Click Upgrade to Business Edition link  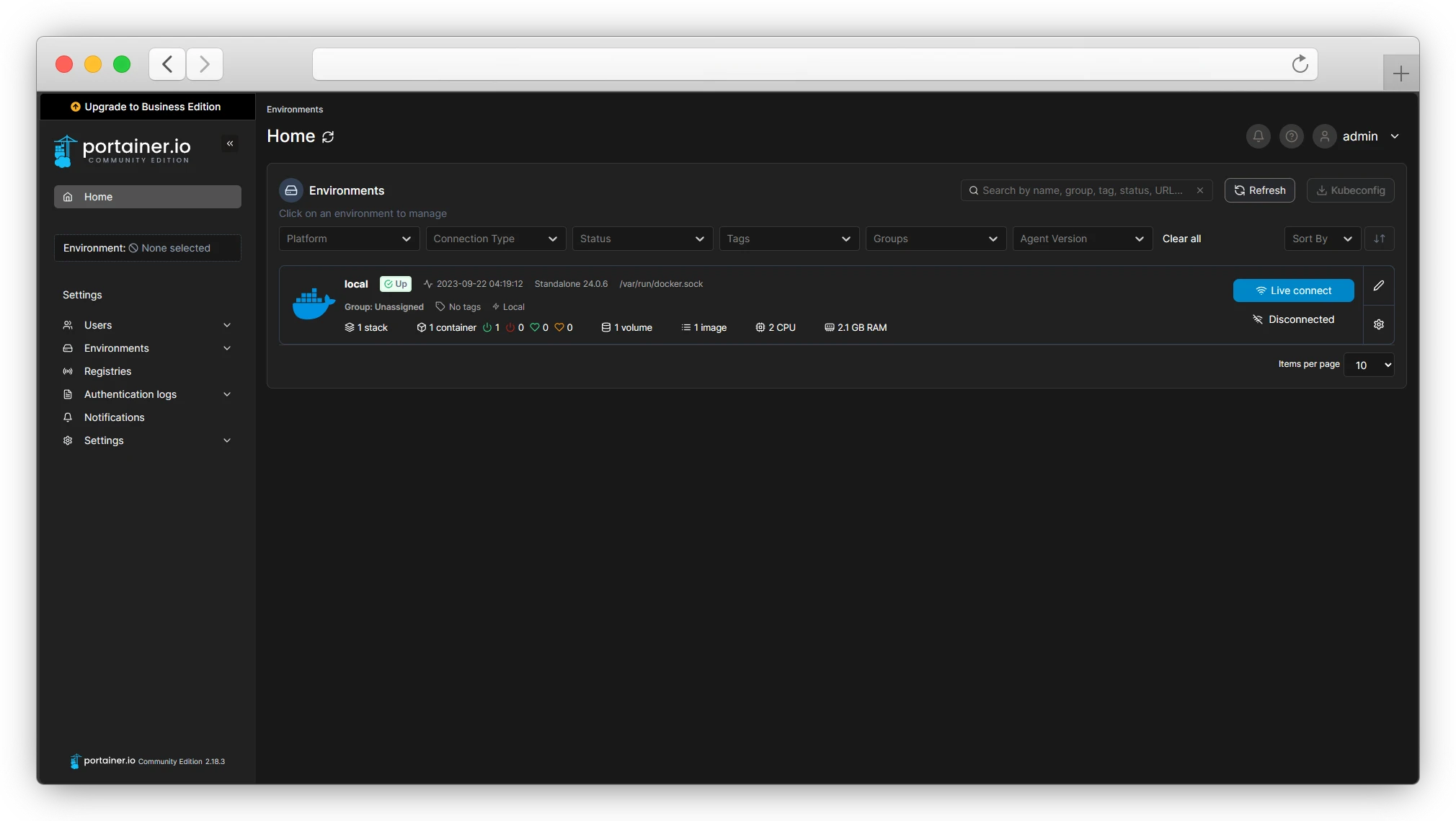click(146, 107)
